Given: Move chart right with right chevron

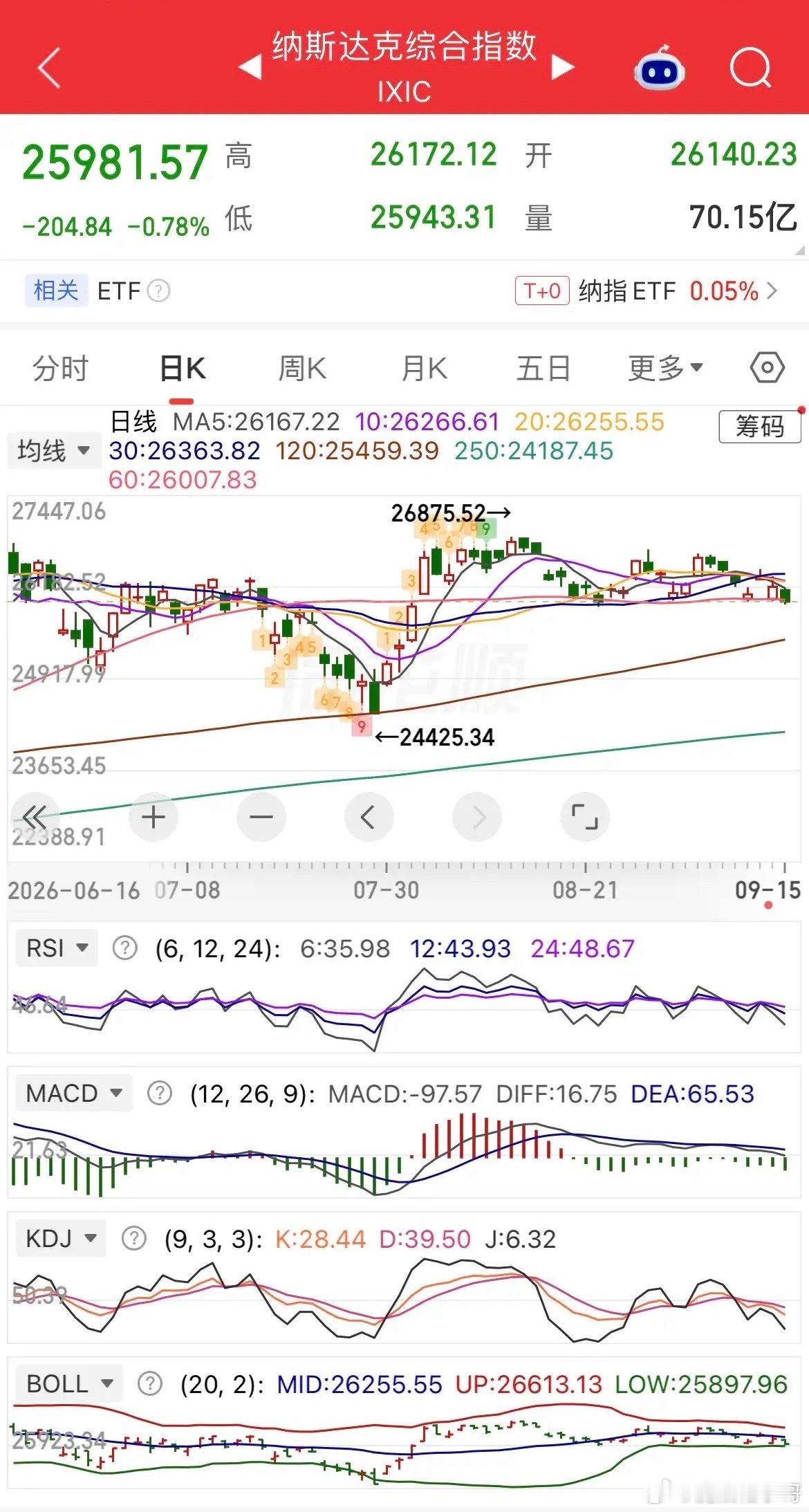Looking at the screenshot, I should click(477, 818).
